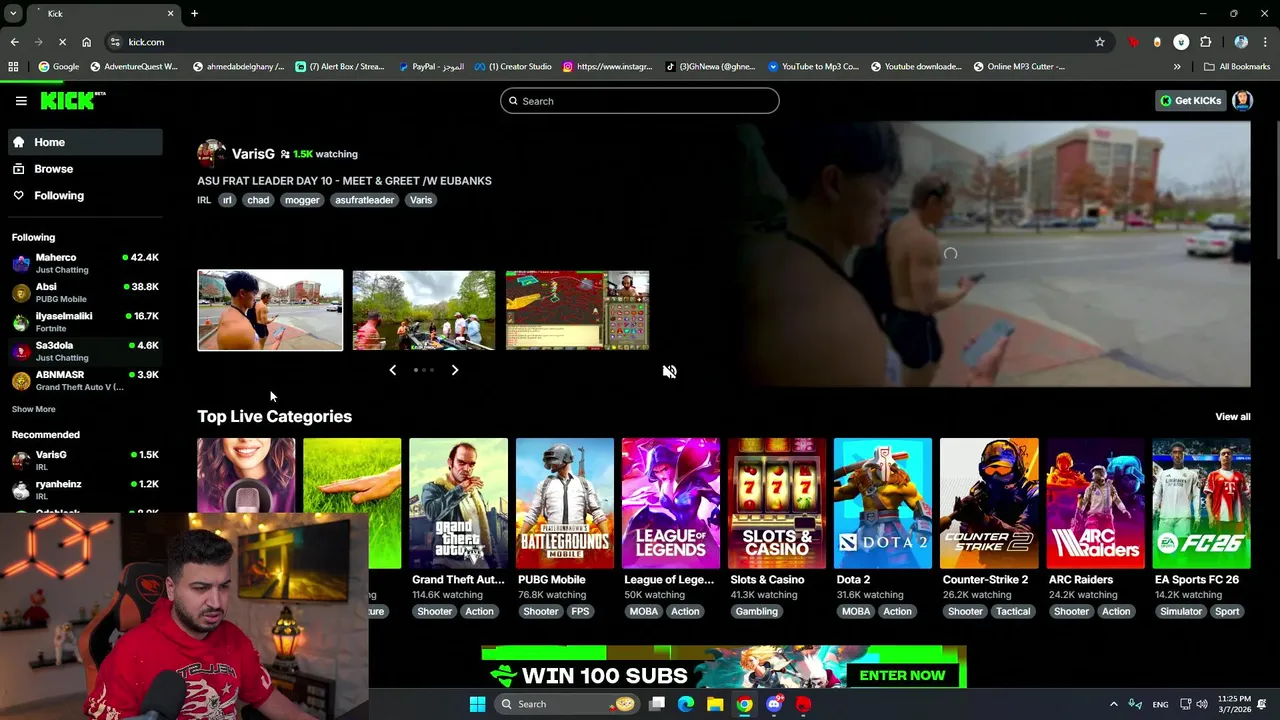Open the Dota 2 category card
1280x720 pixels.
[x=883, y=503]
